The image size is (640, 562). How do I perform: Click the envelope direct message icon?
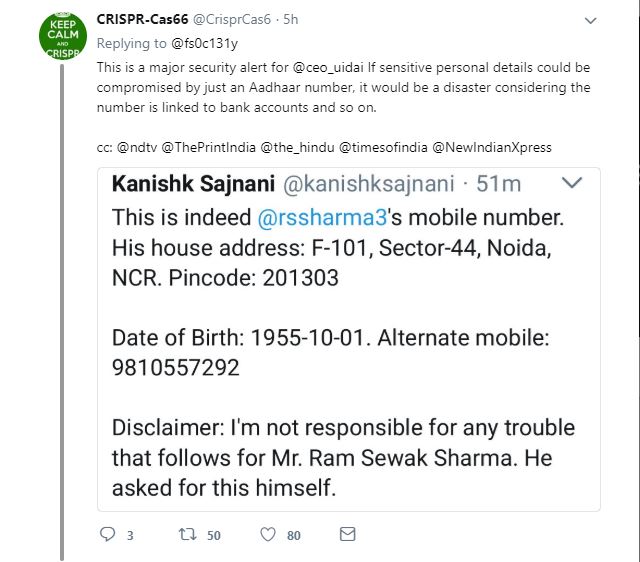pyautogui.click(x=347, y=535)
